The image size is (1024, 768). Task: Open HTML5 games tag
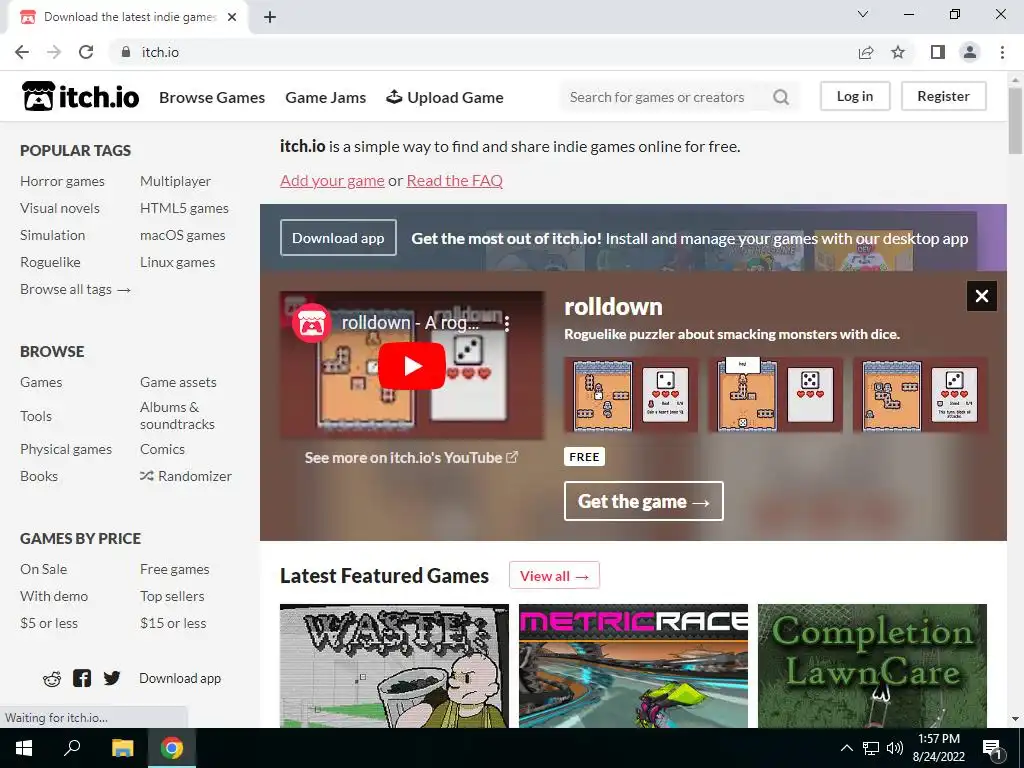(184, 208)
